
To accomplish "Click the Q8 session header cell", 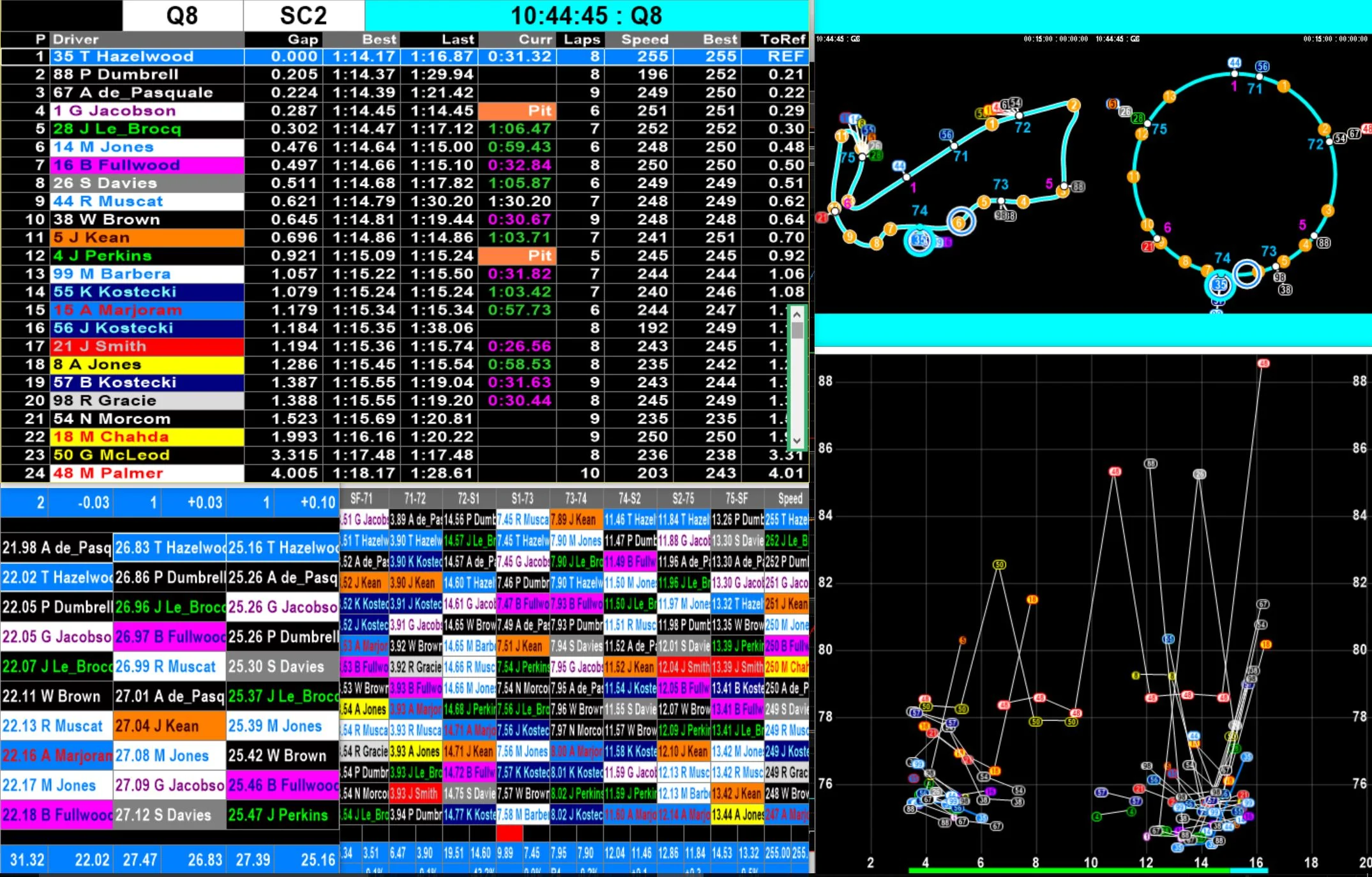I will pyautogui.click(x=183, y=15).
